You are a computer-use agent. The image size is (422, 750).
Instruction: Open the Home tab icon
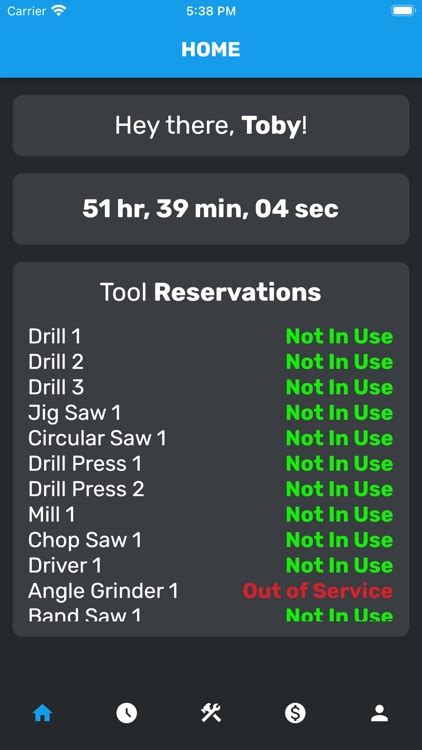click(42, 714)
